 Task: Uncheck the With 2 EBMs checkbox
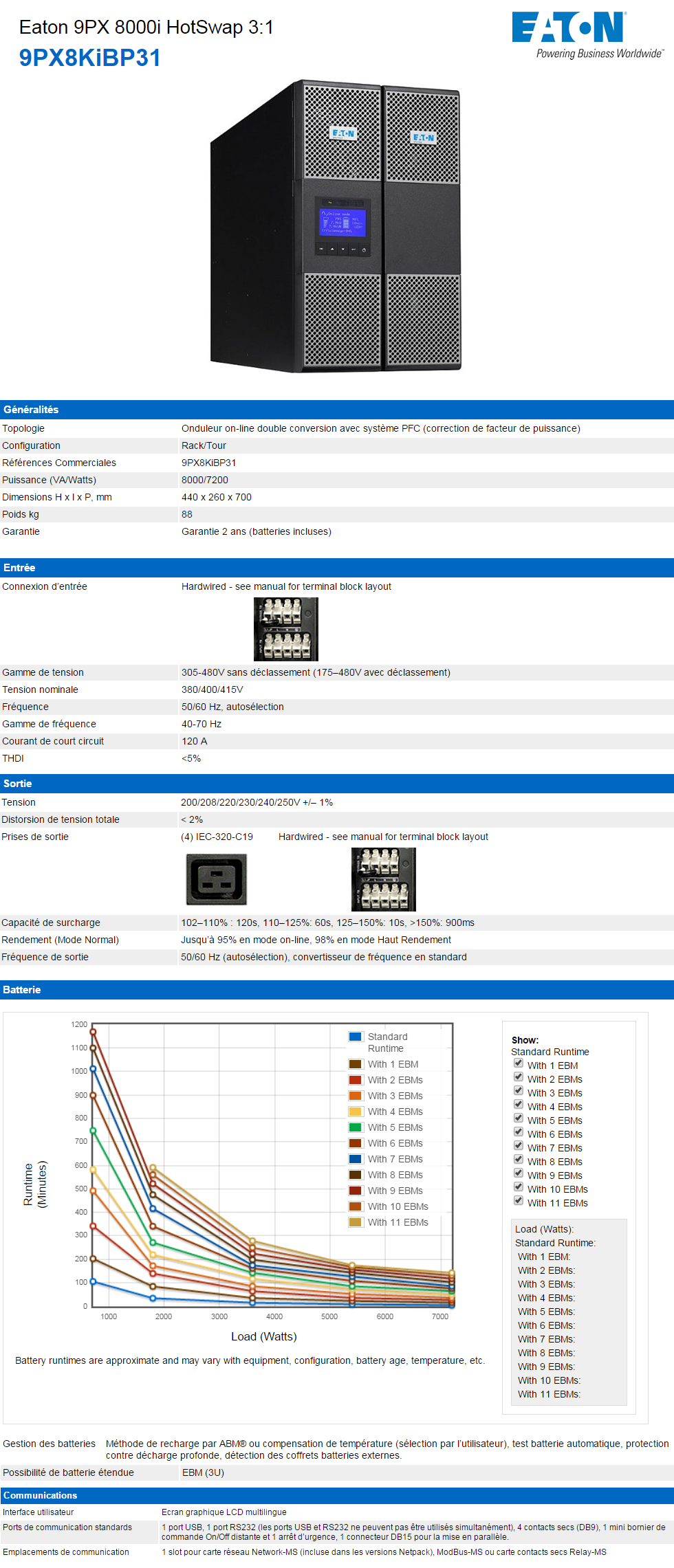[x=519, y=1077]
